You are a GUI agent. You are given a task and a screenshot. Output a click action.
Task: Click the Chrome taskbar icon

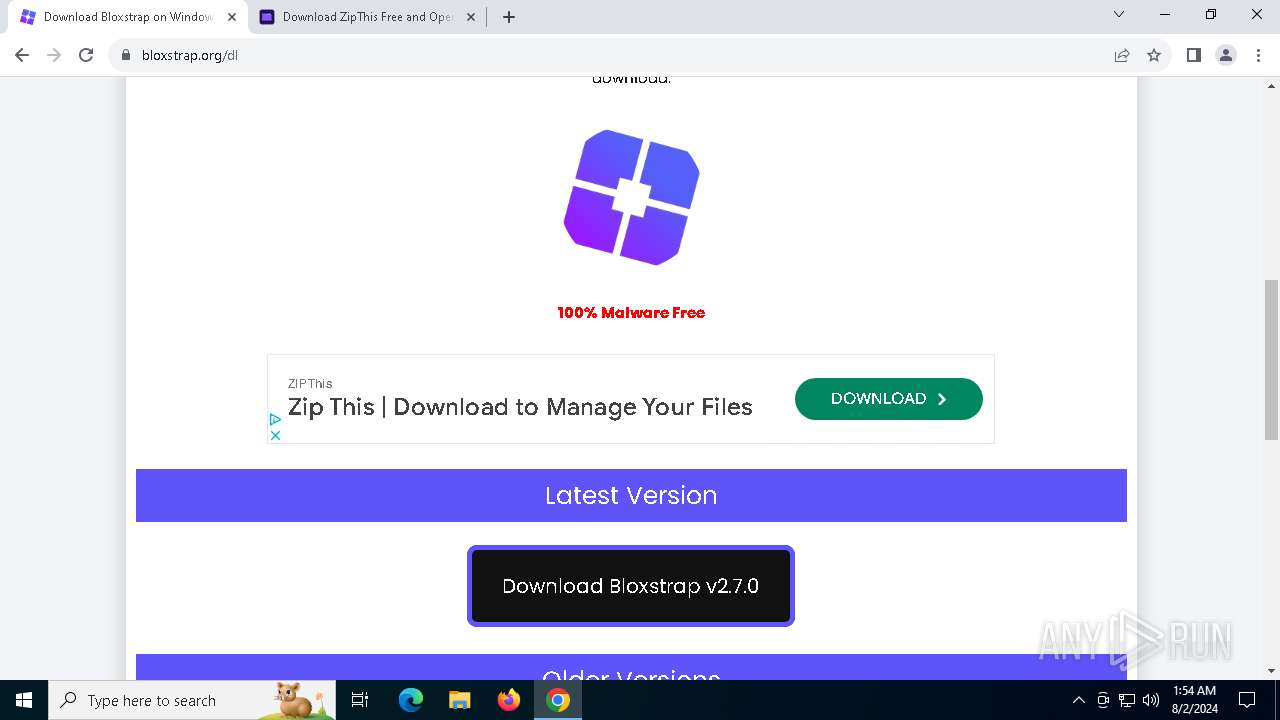tap(558, 700)
